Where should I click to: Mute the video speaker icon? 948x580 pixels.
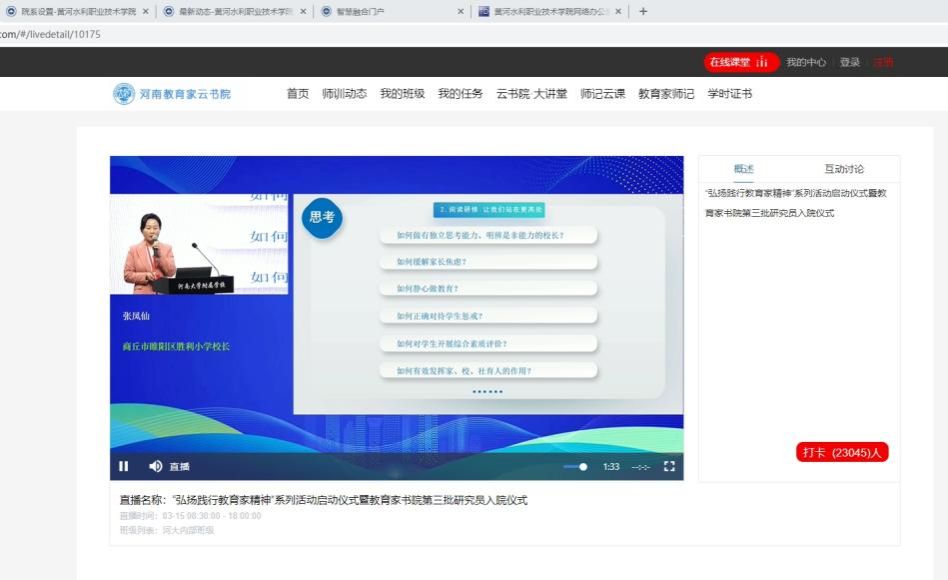coord(155,466)
